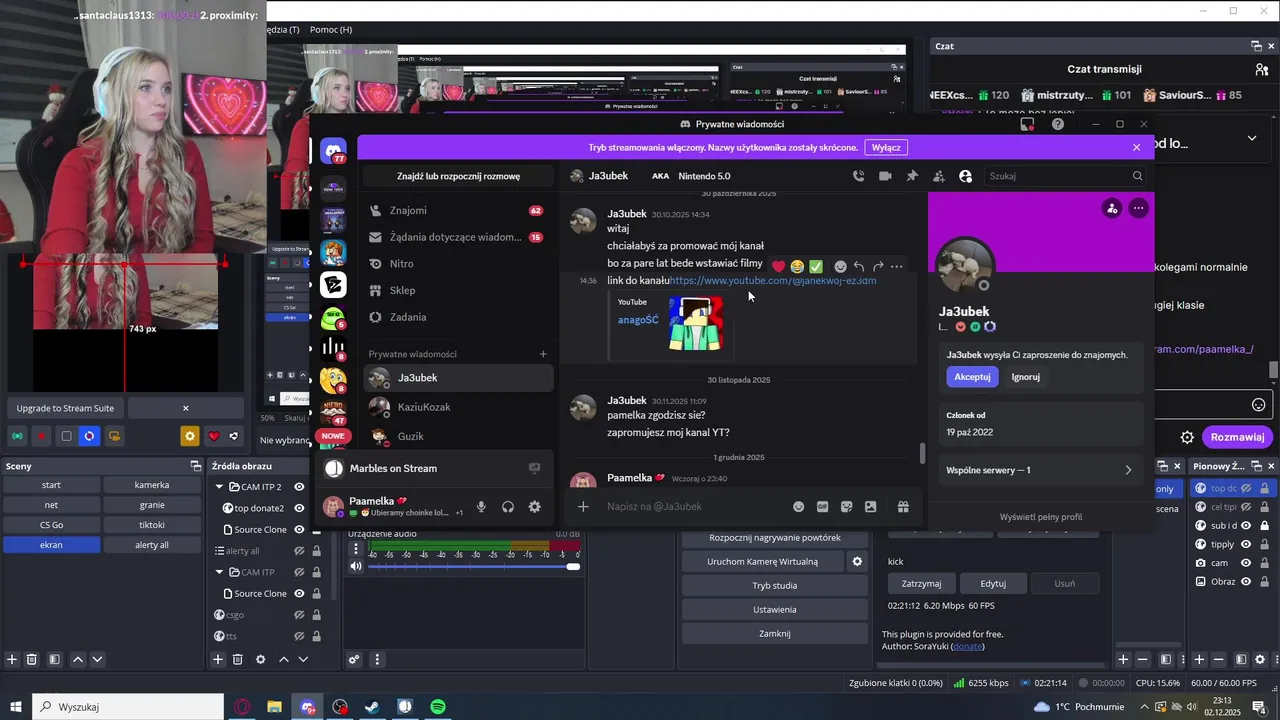Click Wyłącz on streamer mode banner
Viewport: 1280px width, 720px height.
click(x=886, y=147)
